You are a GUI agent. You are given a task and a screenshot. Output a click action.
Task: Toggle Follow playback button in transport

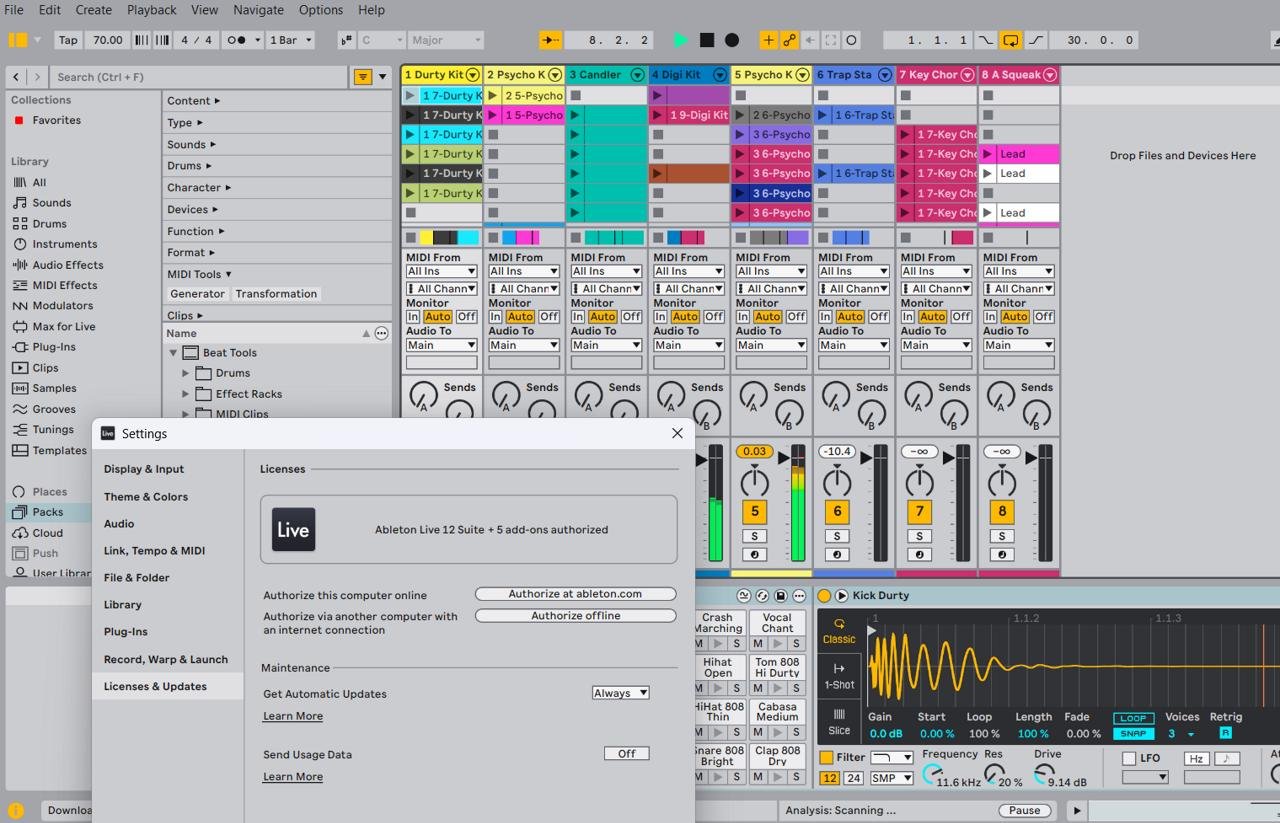[x=551, y=40]
